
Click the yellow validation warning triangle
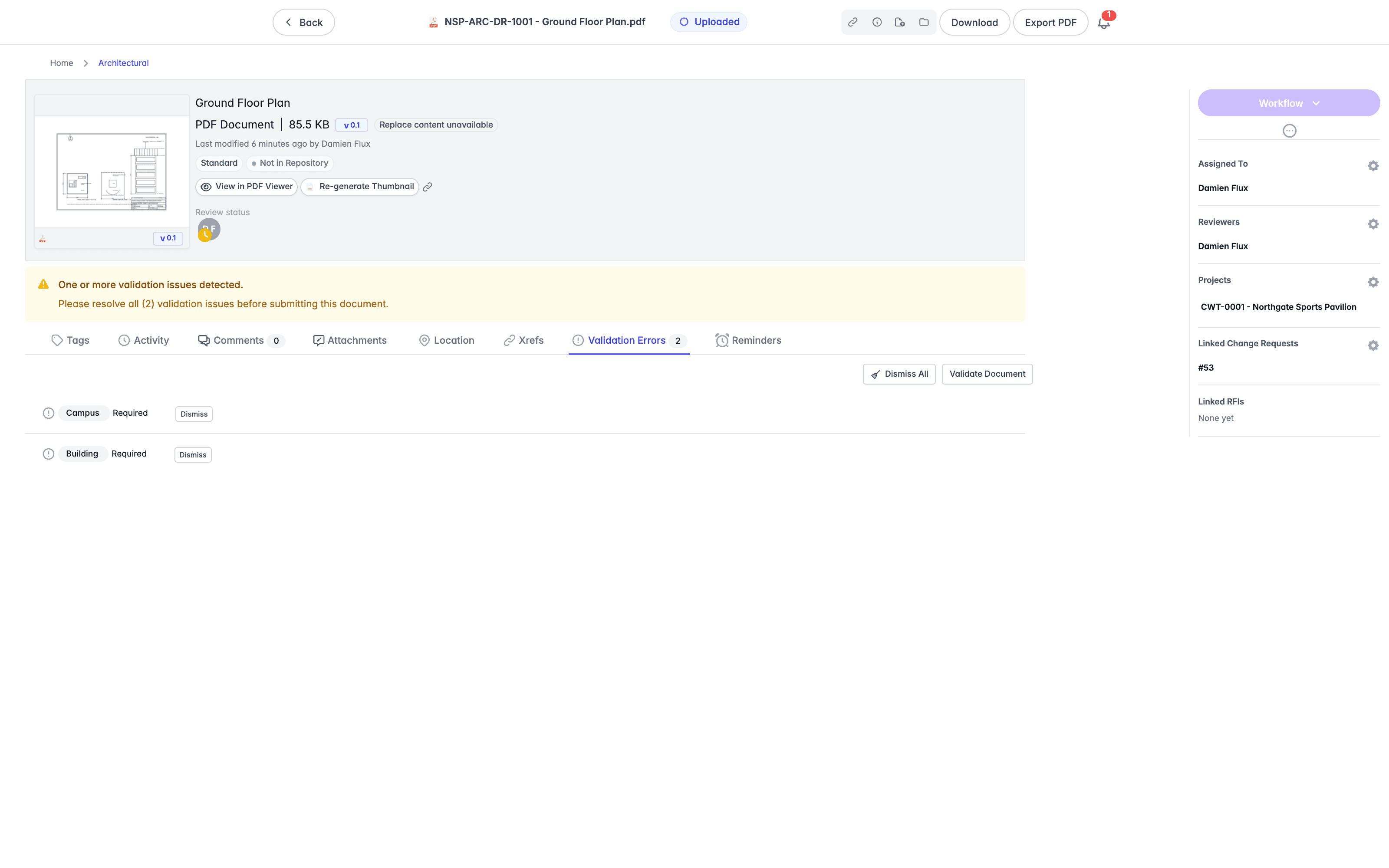pos(43,284)
